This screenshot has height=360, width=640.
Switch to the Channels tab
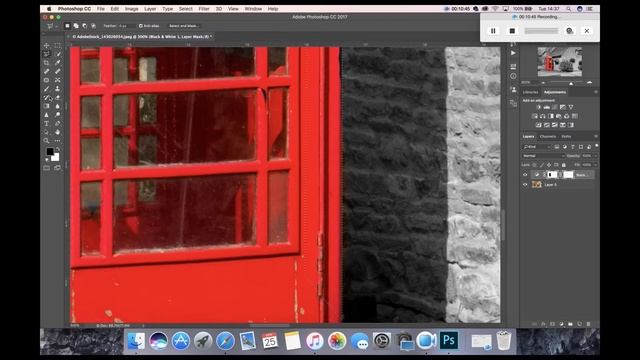point(548,136)
